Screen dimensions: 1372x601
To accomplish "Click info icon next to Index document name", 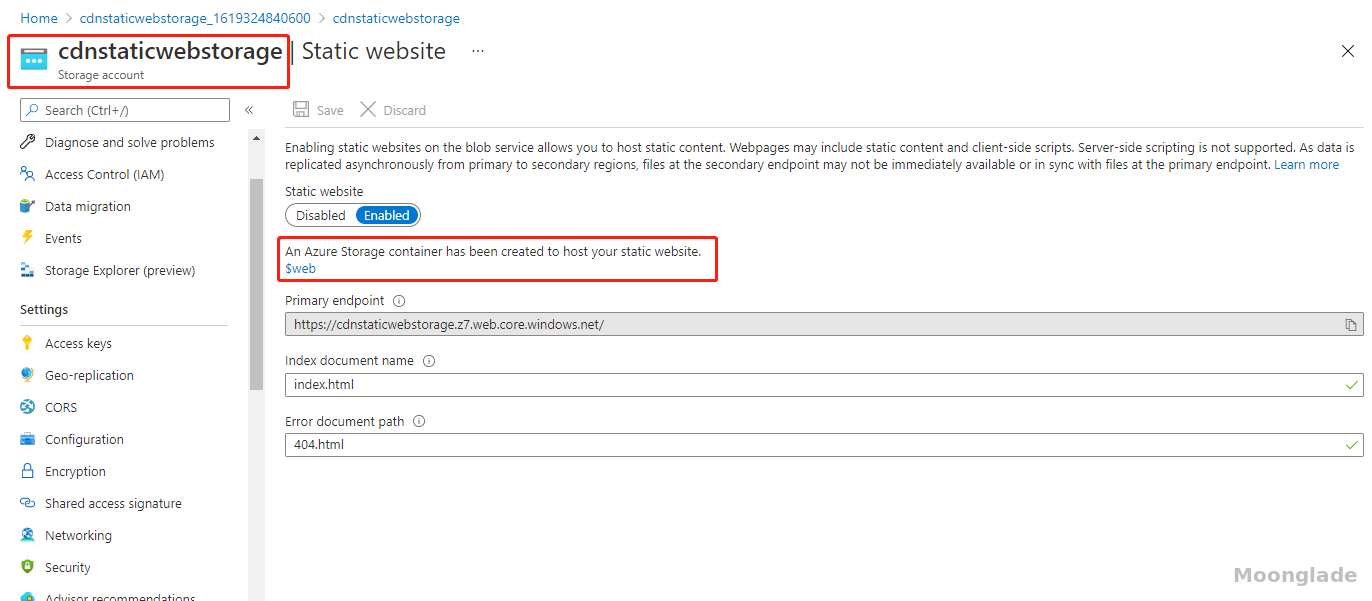I will pyautogui.click(x=429, y=361).
